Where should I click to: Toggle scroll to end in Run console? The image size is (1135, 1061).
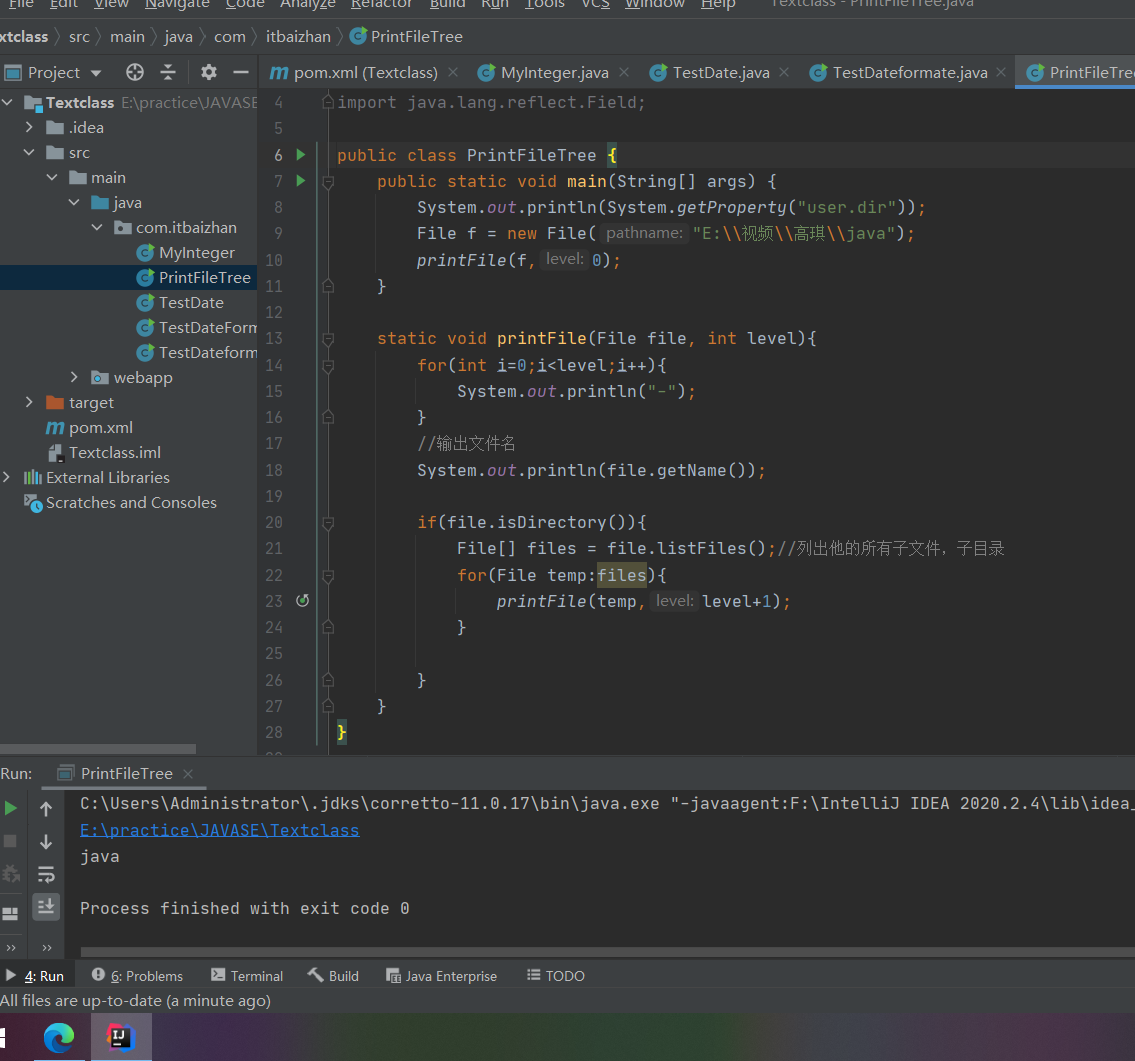46,907
